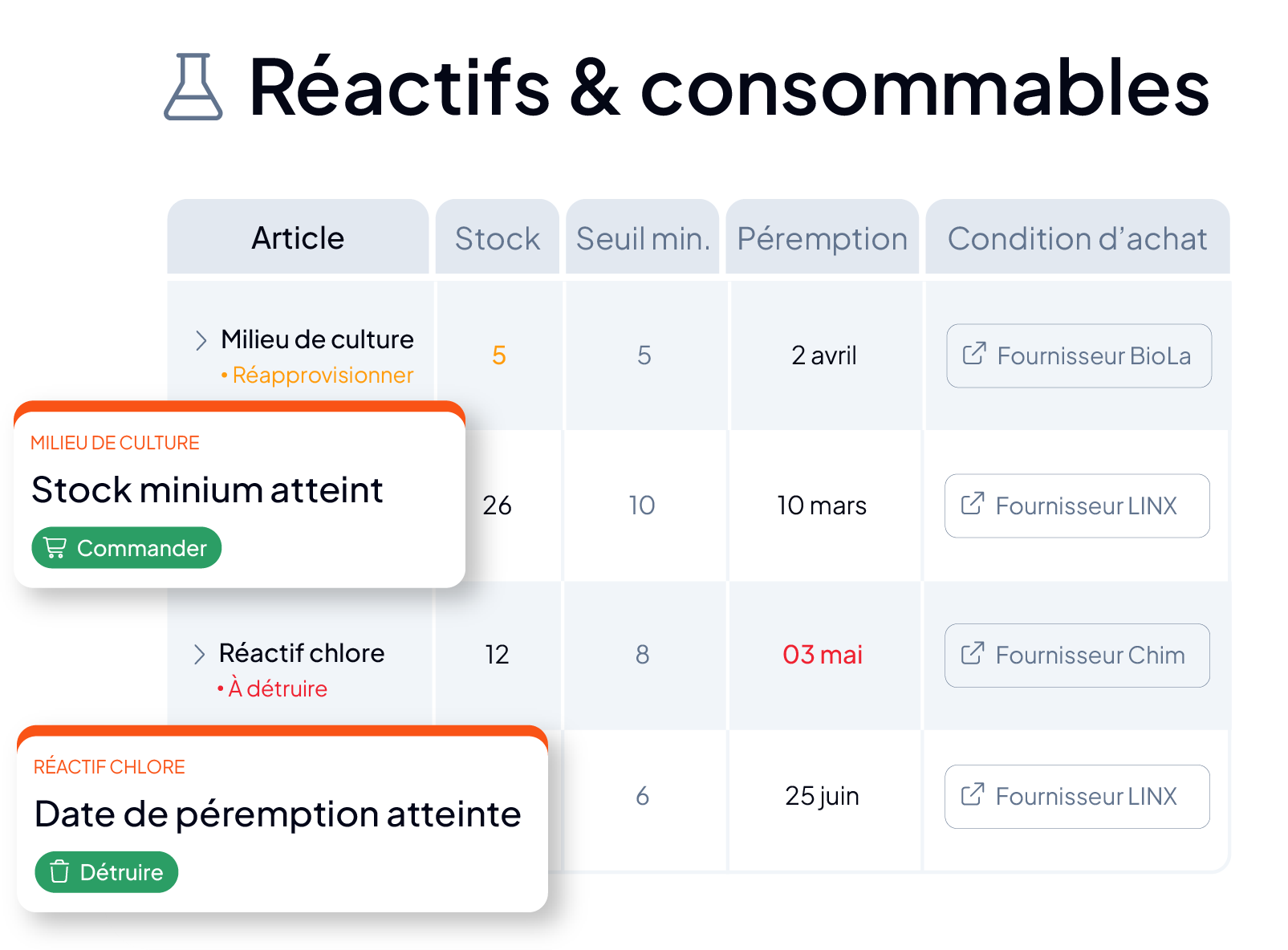Click the shopping cart icon in Commander
The image size is (1288, 950).
click(55, 548)
